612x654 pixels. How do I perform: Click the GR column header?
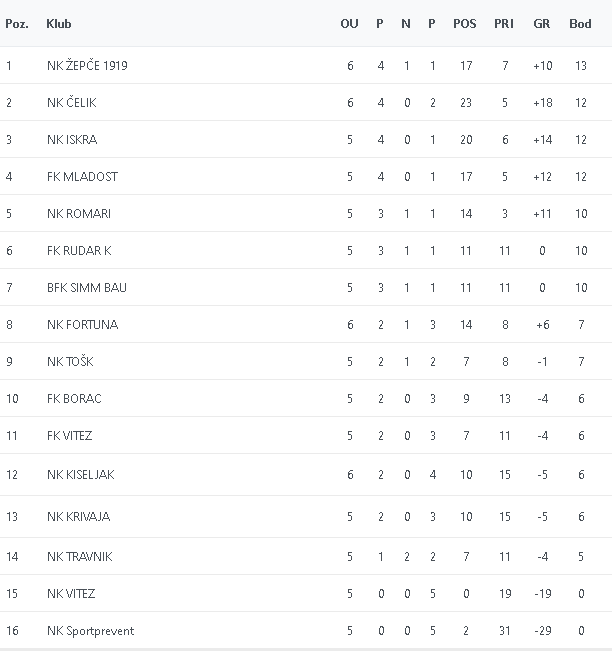[x=542, y=24]
